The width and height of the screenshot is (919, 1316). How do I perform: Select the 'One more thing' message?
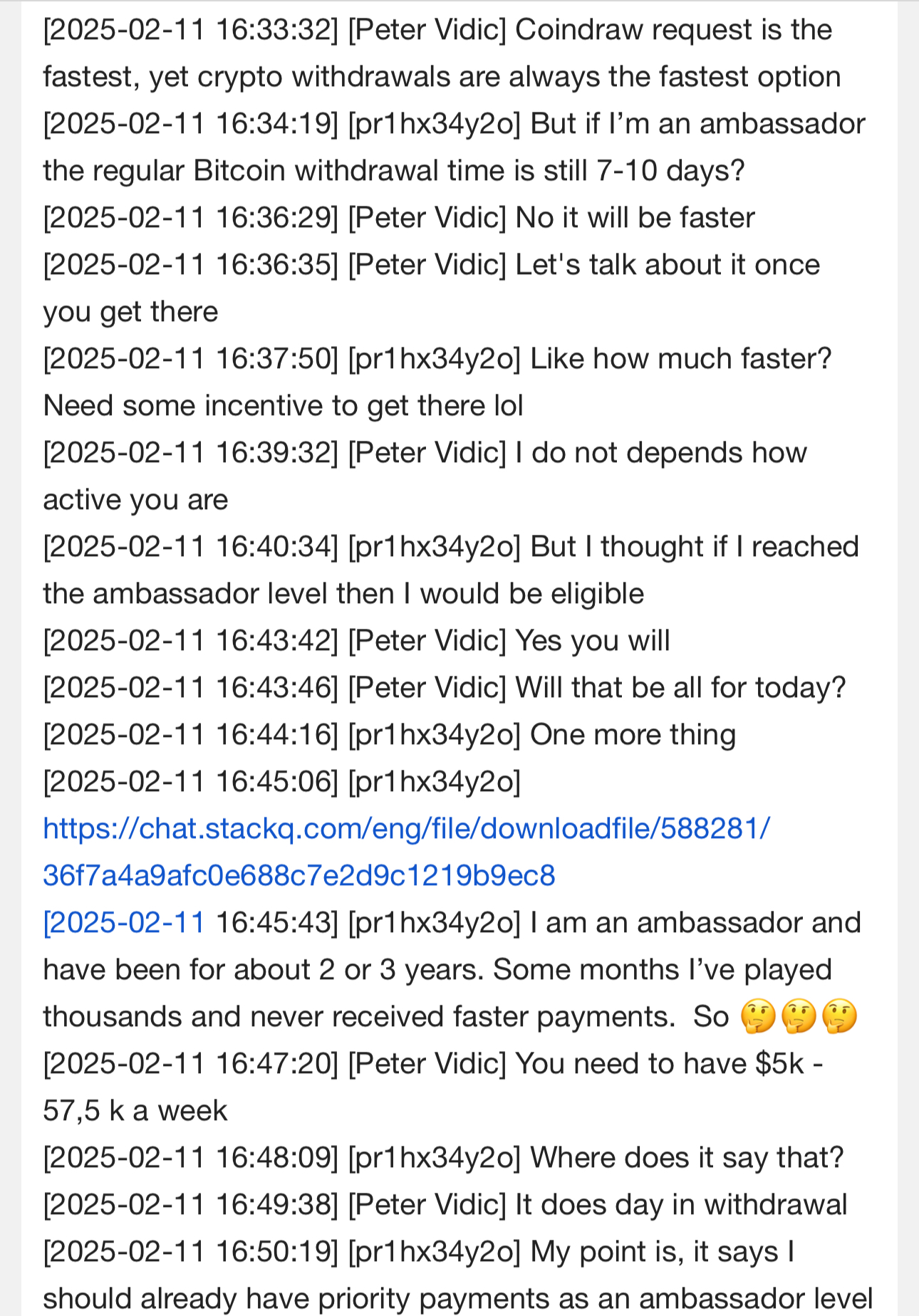pos(390,734)
